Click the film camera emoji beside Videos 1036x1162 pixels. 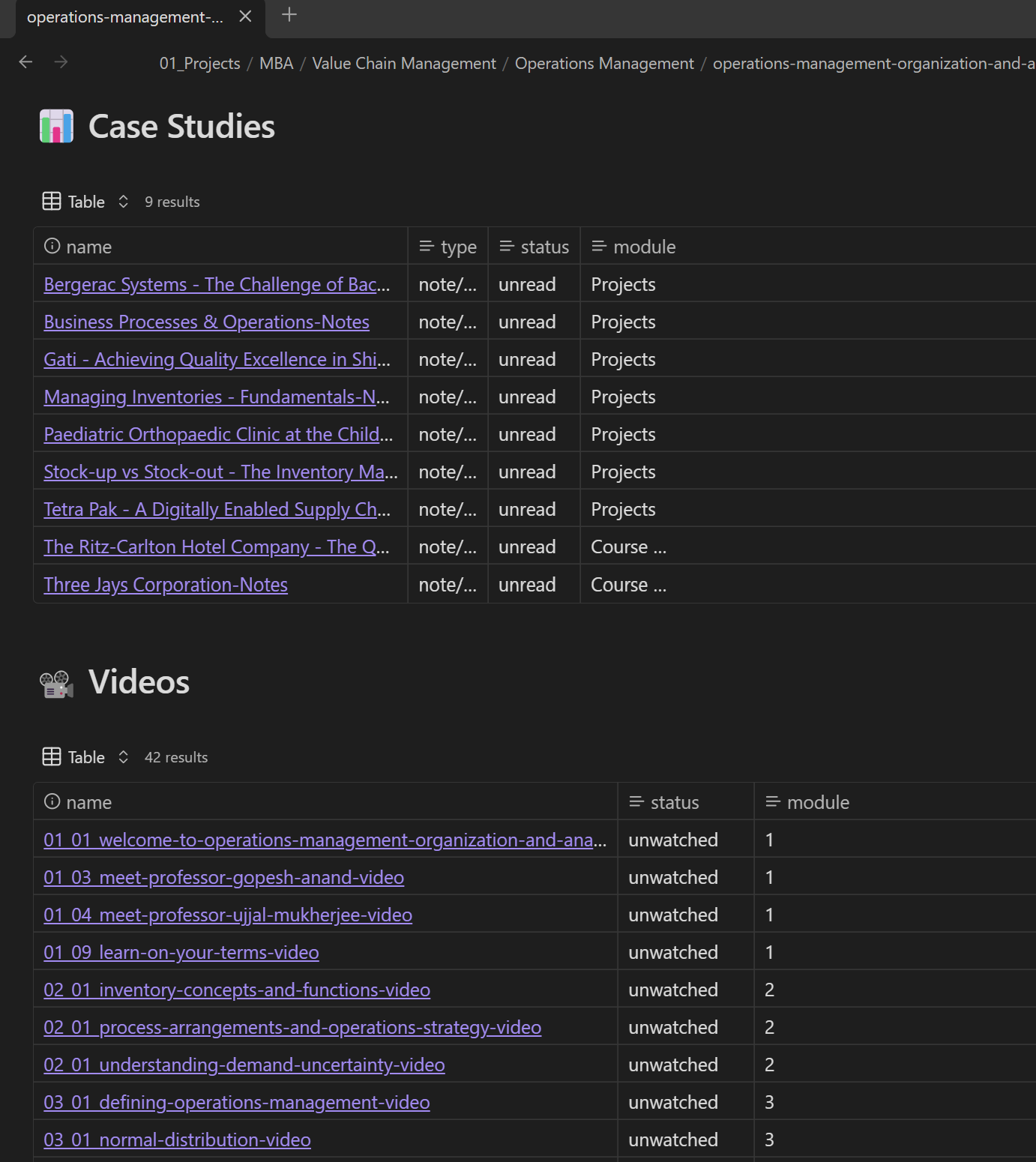(56, 683)
